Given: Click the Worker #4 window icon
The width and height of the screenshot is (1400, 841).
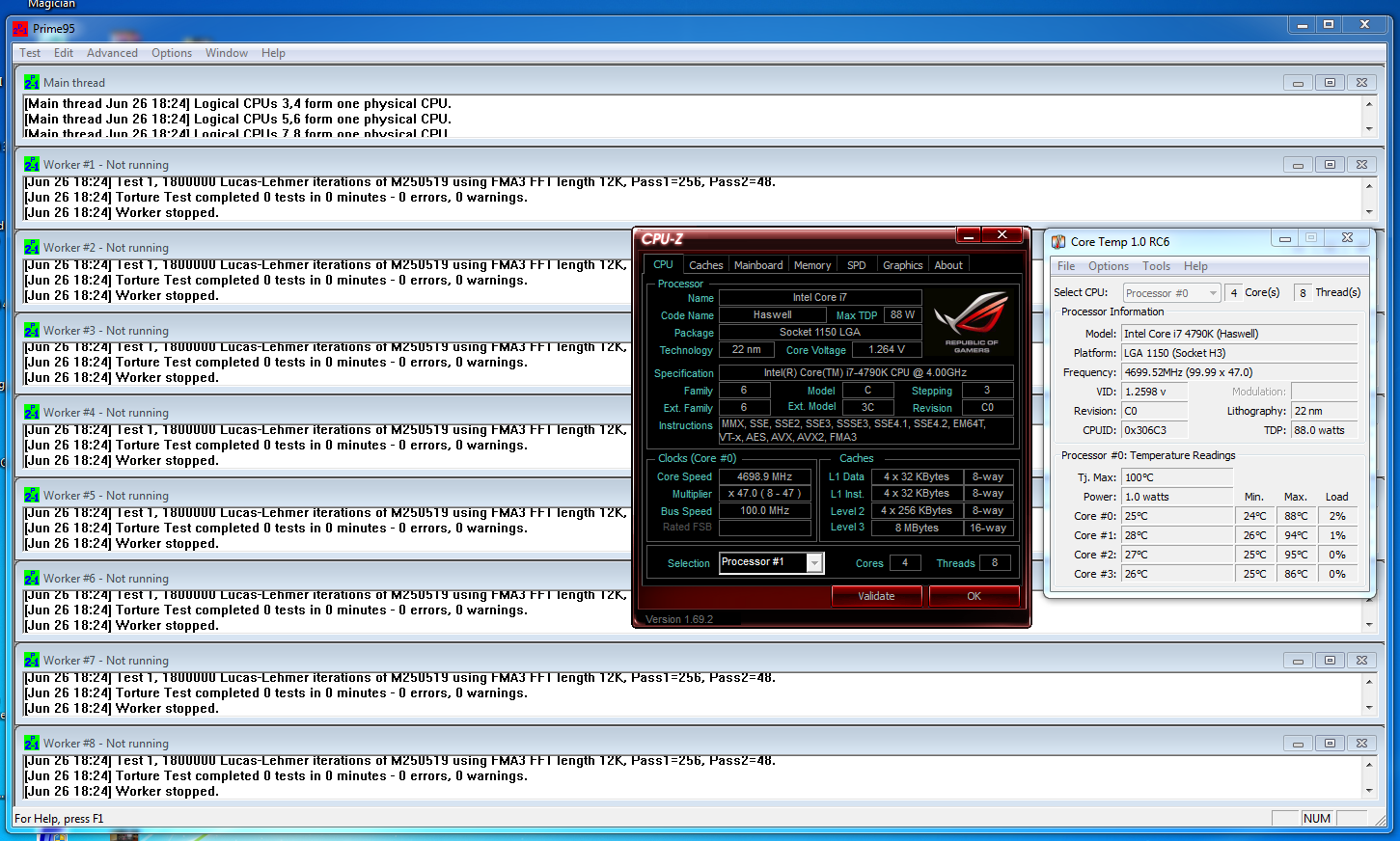Looking at the screenshot, I should click(32, 413).
